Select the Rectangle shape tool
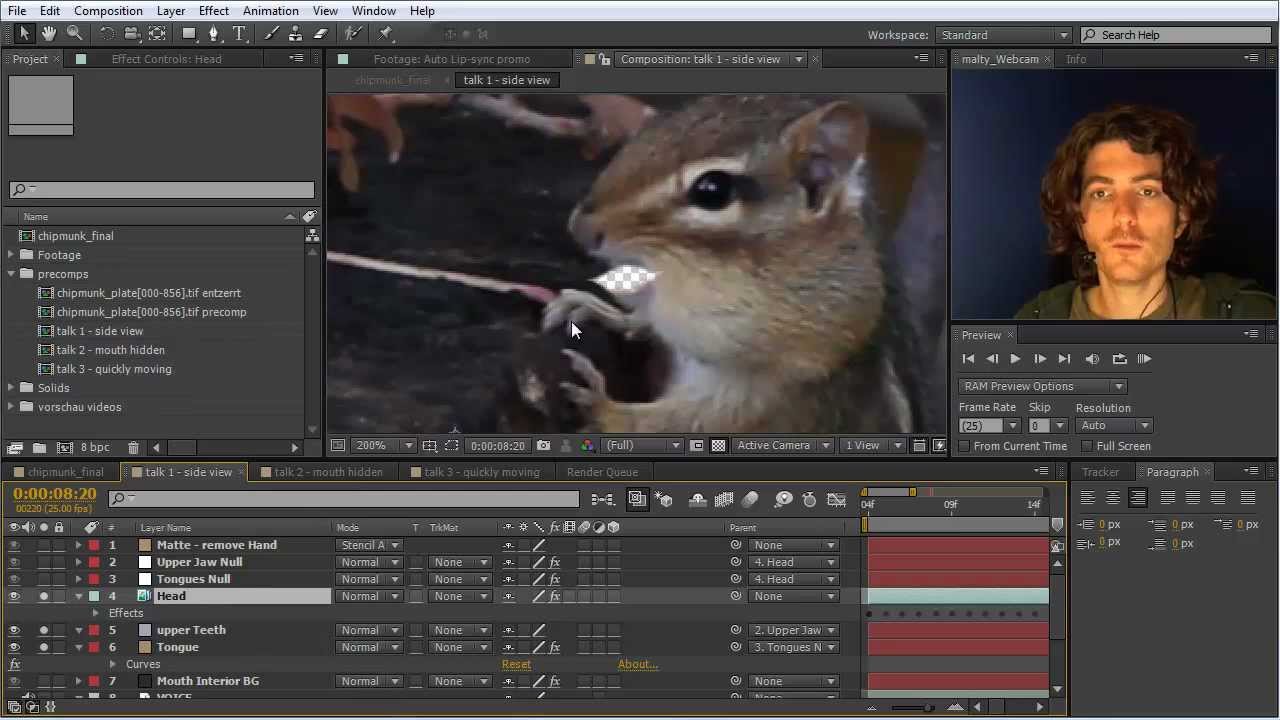The image size is (1280, 720). tap(188, 34)
